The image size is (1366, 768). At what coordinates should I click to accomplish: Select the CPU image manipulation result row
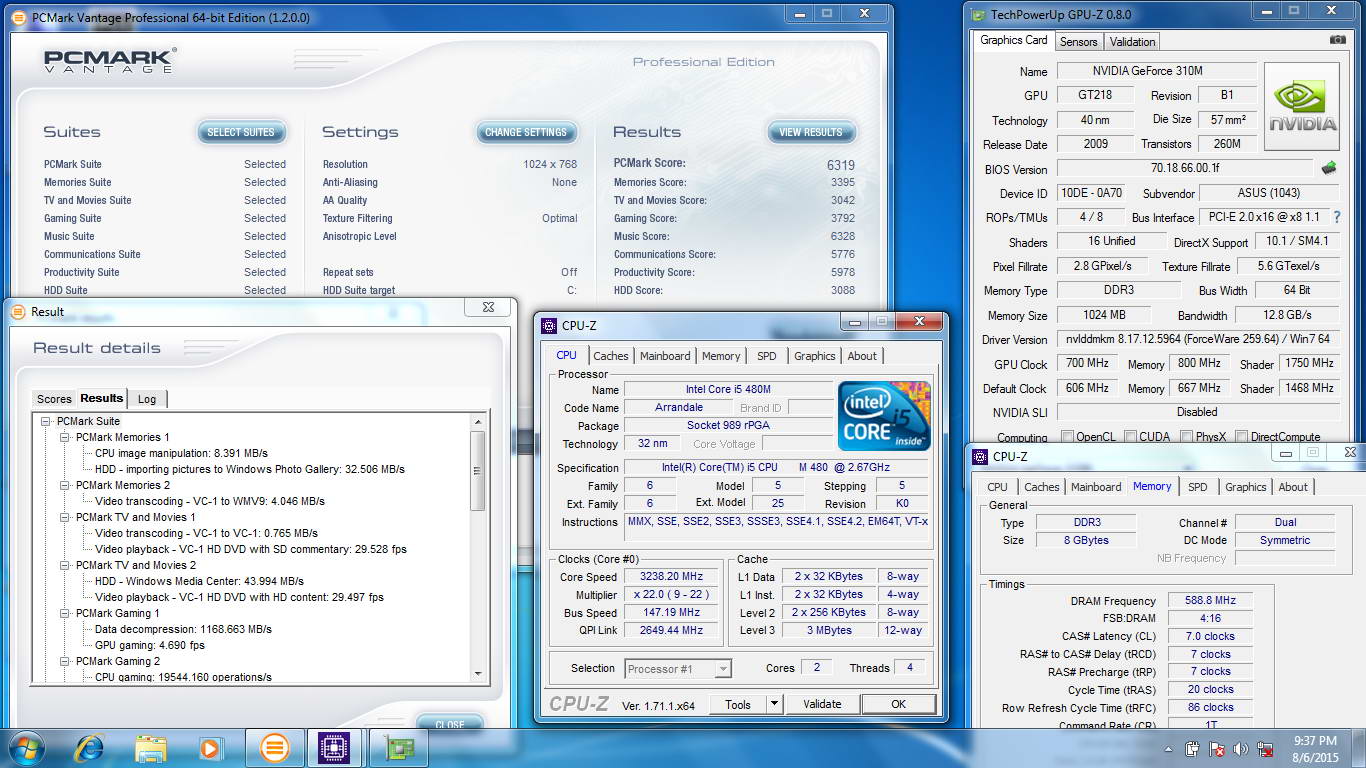click(181, 453)
